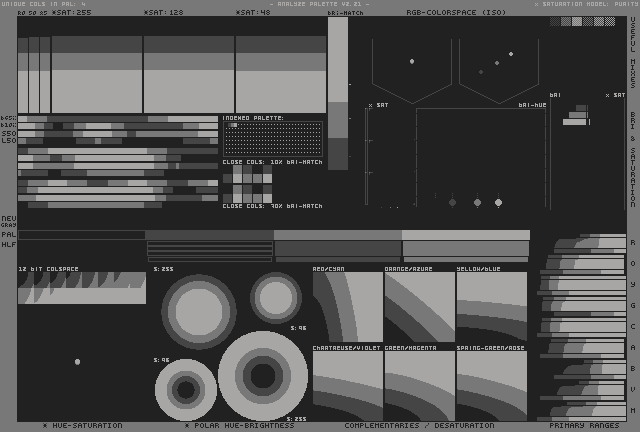Click the 'Red/Cyan' complementary panel
This screenshot has height=432, width=640.
click(x=348, y=307)
